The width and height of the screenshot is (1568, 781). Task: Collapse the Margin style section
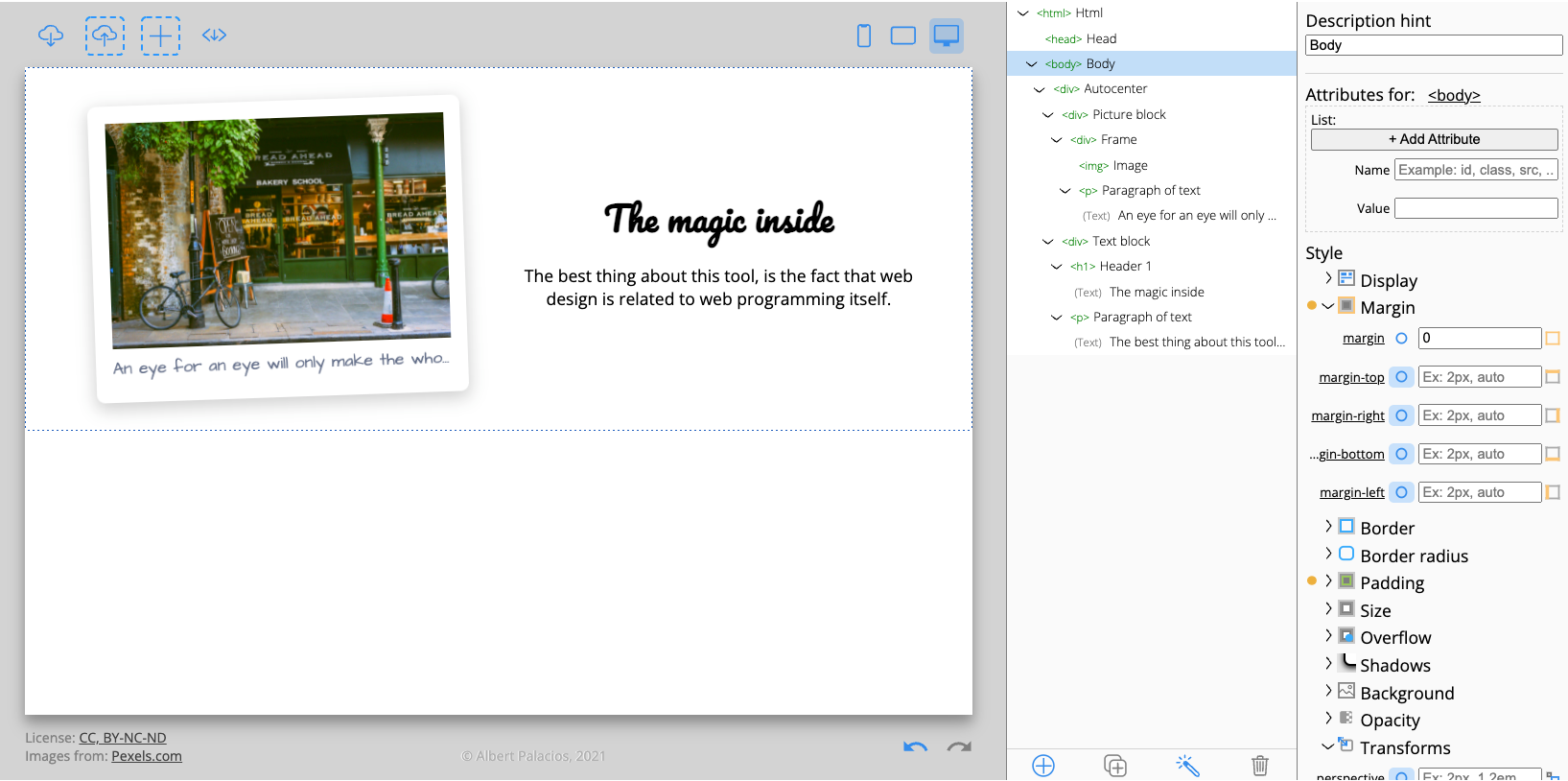pyautogui.click(x=1328, y=307)
